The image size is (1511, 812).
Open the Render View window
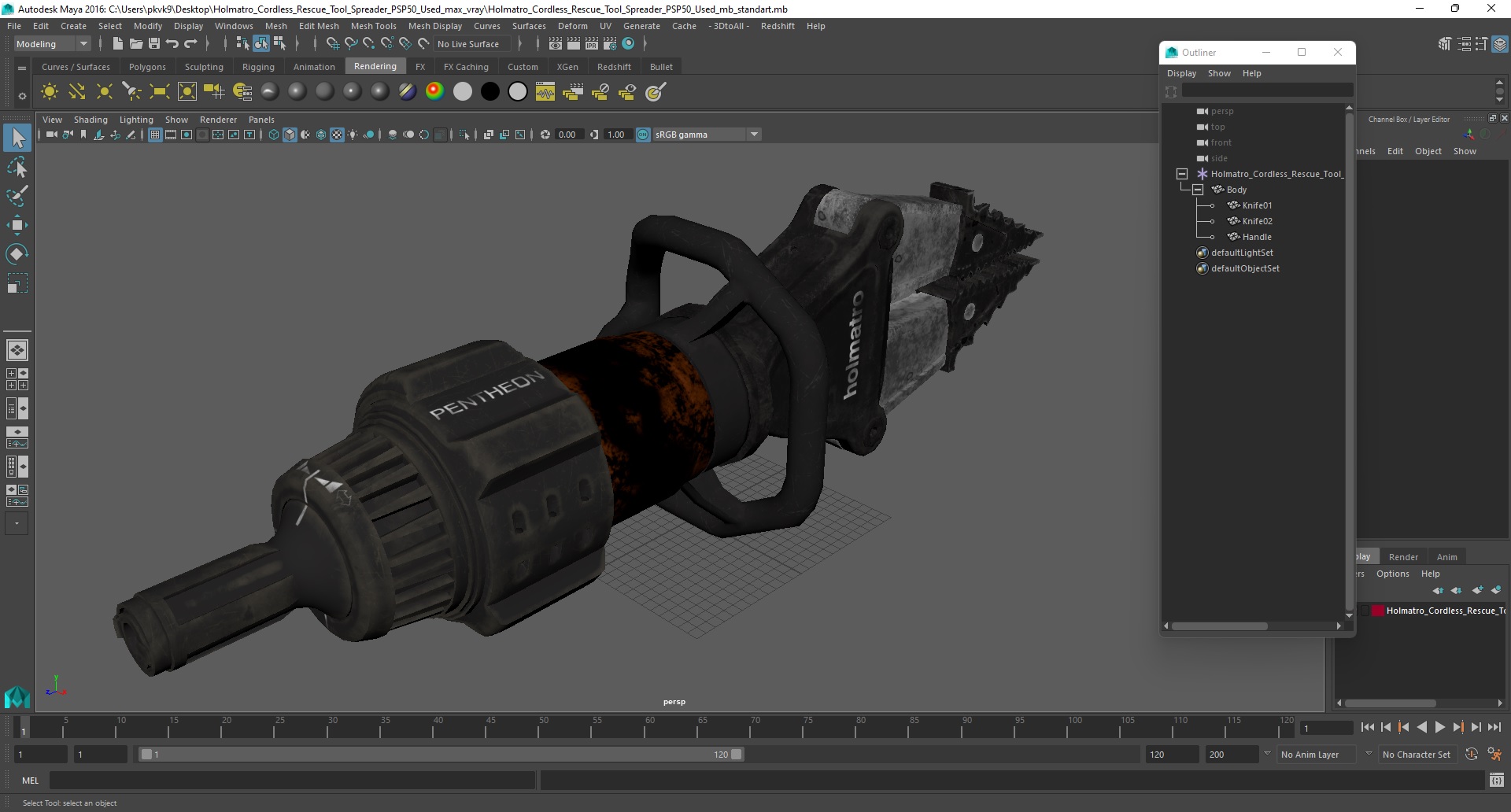point(555,44)
